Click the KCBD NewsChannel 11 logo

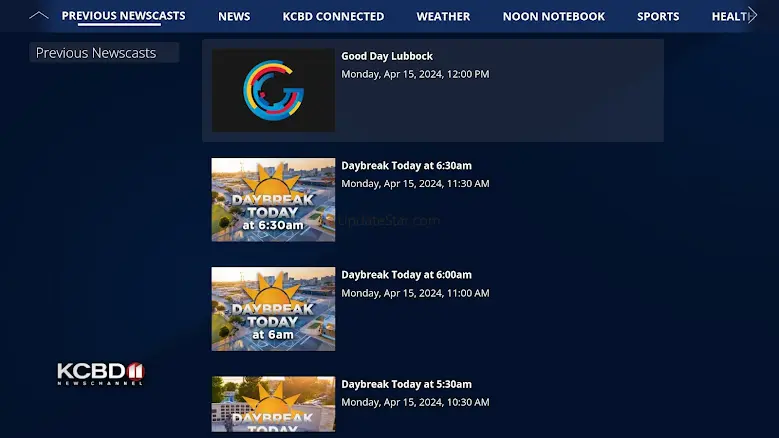101,373
